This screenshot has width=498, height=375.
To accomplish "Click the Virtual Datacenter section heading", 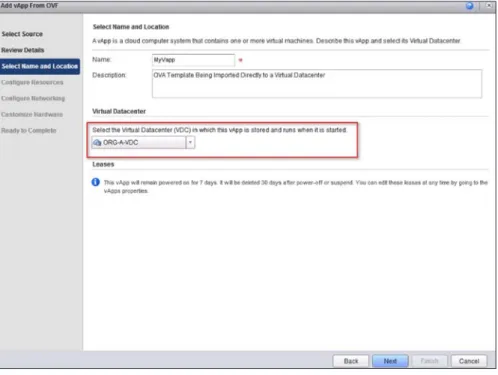I will 119,111.
